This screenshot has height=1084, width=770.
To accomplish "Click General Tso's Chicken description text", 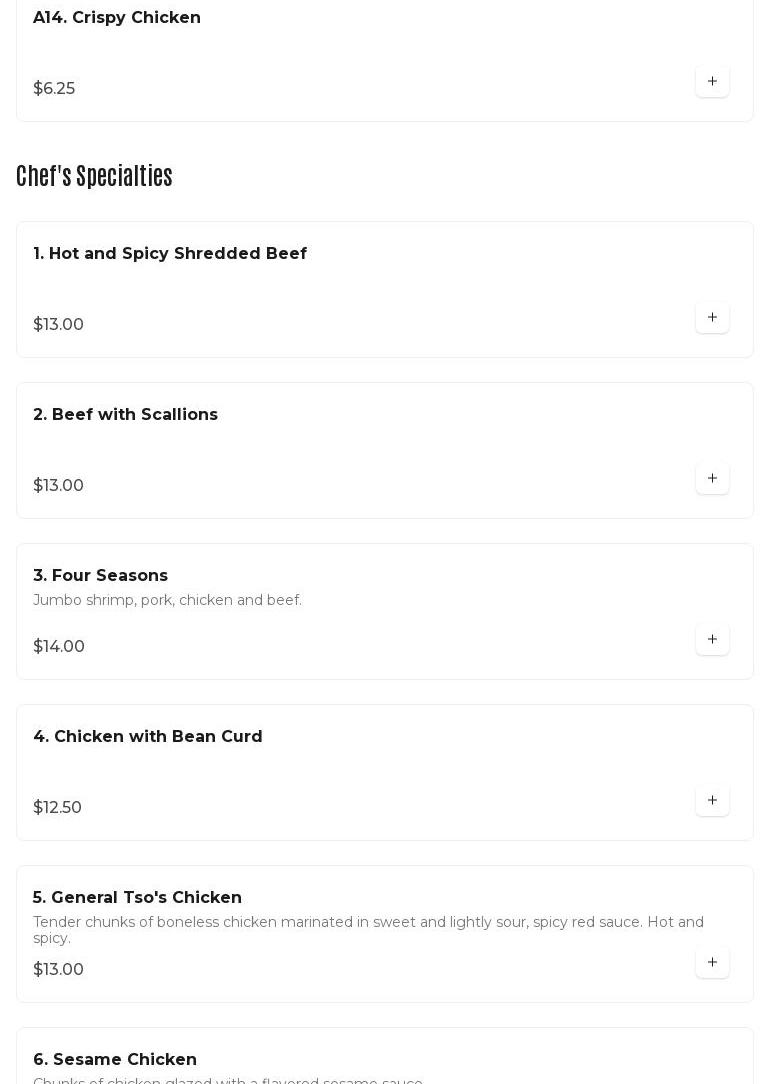I will click(368, 929).
